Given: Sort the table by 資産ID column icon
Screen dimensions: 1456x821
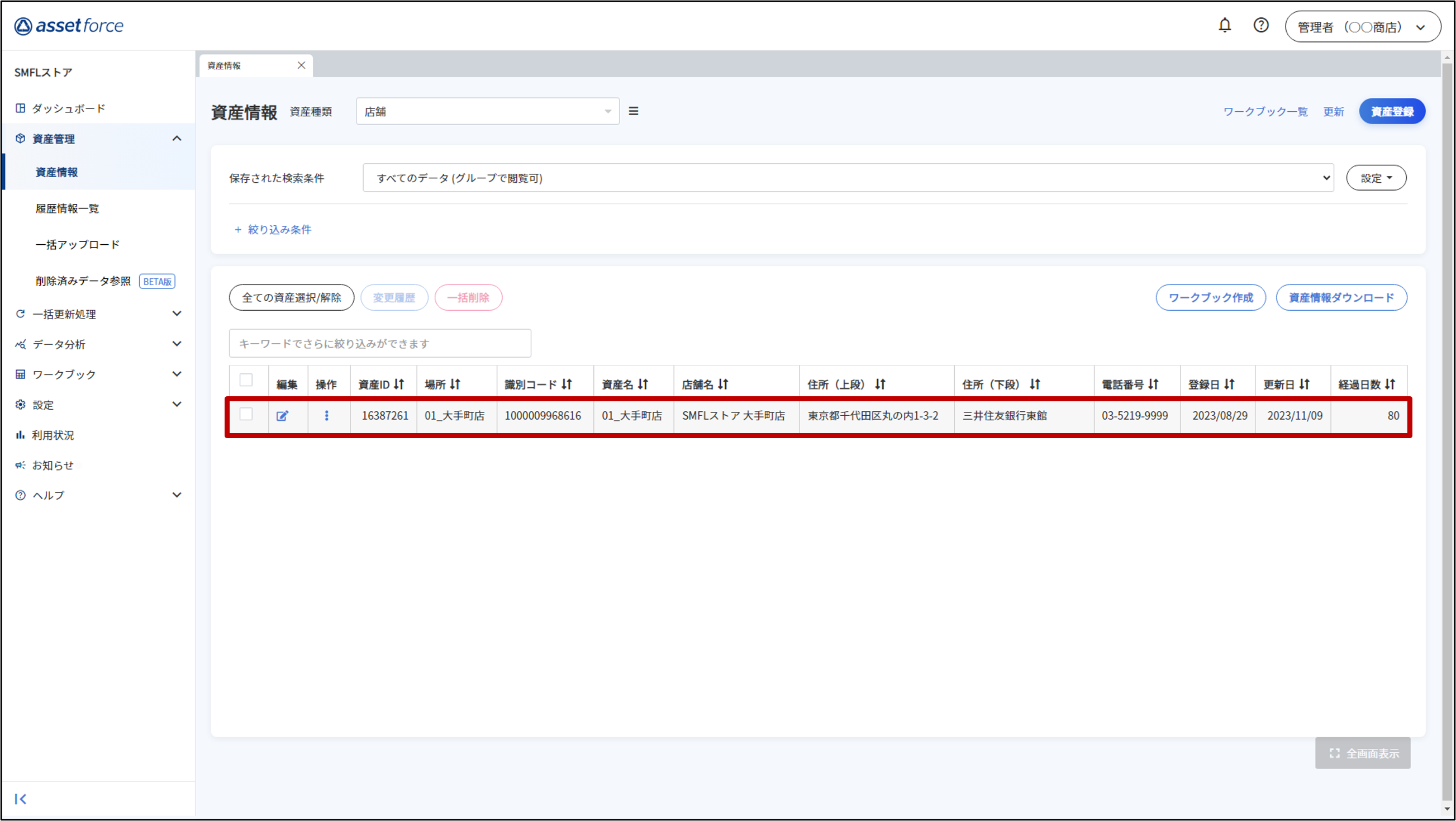Looking at the screenshot, I should [399, 385].
